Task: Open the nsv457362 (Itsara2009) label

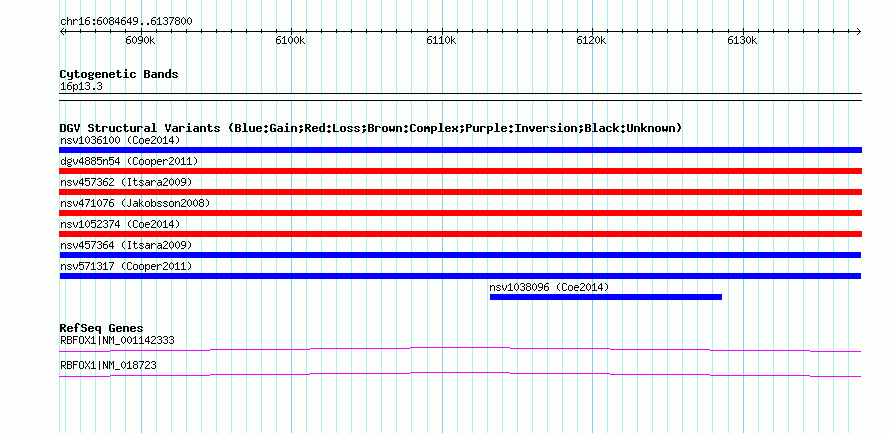Action: (126, 182)
